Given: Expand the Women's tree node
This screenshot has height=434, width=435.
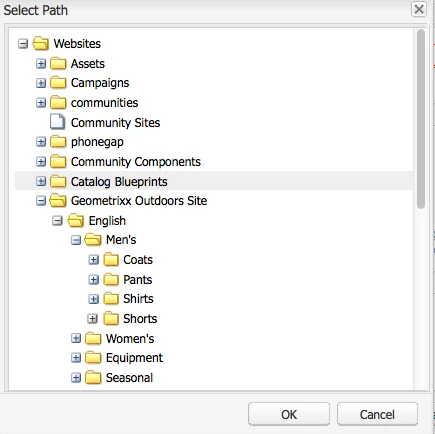Looking at the screenshot, I should [76, 338].
